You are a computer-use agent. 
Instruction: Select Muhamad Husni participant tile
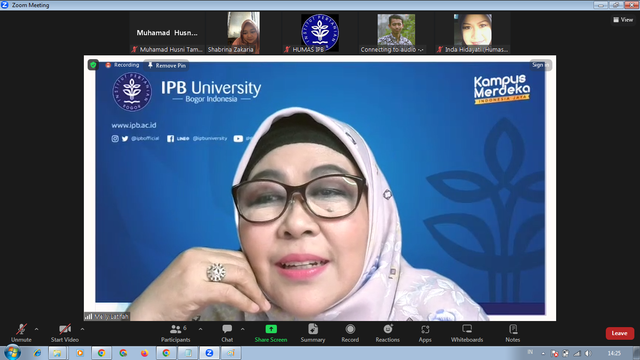tap(167, 33)
